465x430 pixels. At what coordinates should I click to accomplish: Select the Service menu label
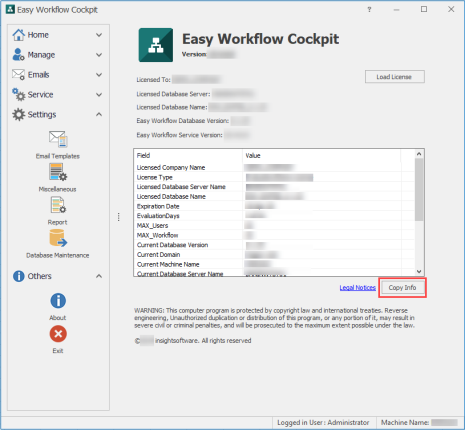tap(40, 95)
